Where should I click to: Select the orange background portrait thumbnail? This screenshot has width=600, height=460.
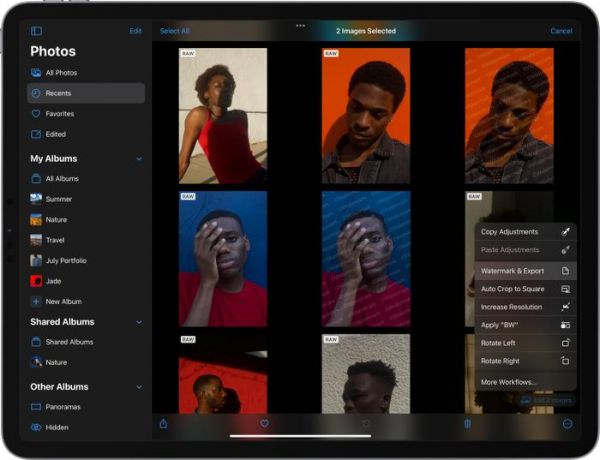pyautogui.click(x=366, y=115)
